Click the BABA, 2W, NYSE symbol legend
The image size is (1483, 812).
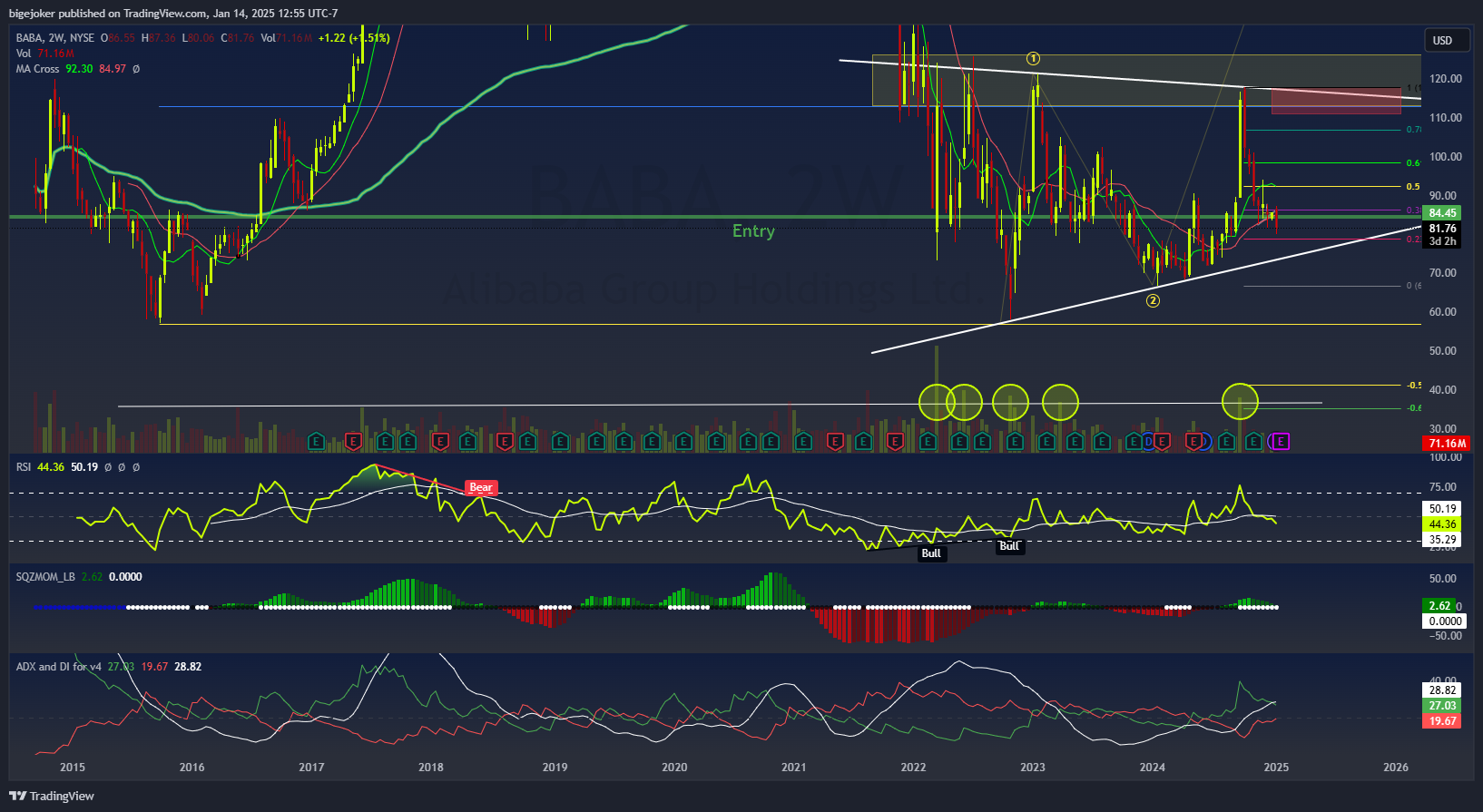coord(55,38)
